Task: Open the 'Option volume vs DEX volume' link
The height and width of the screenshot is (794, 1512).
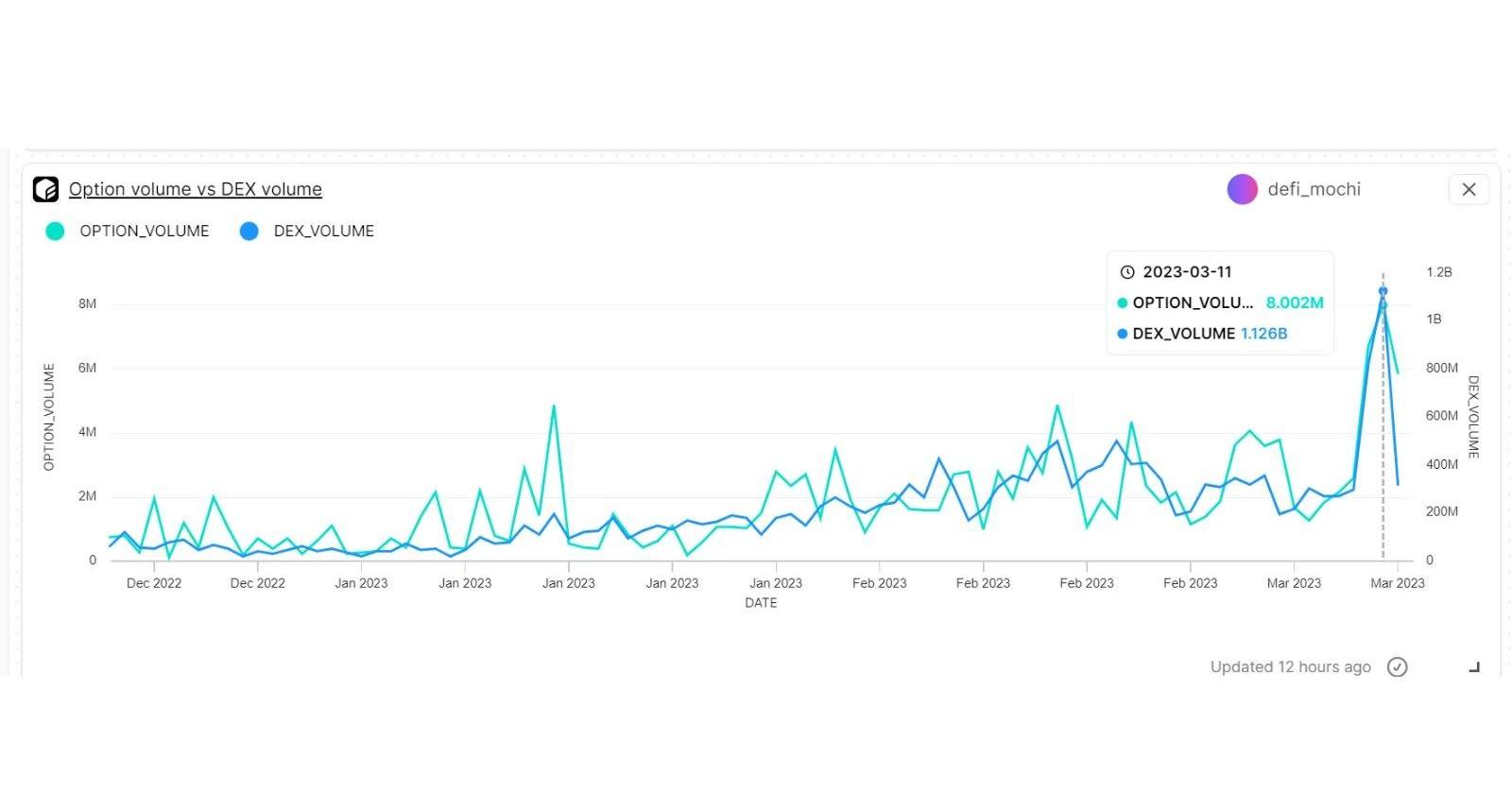Action: 195,189
